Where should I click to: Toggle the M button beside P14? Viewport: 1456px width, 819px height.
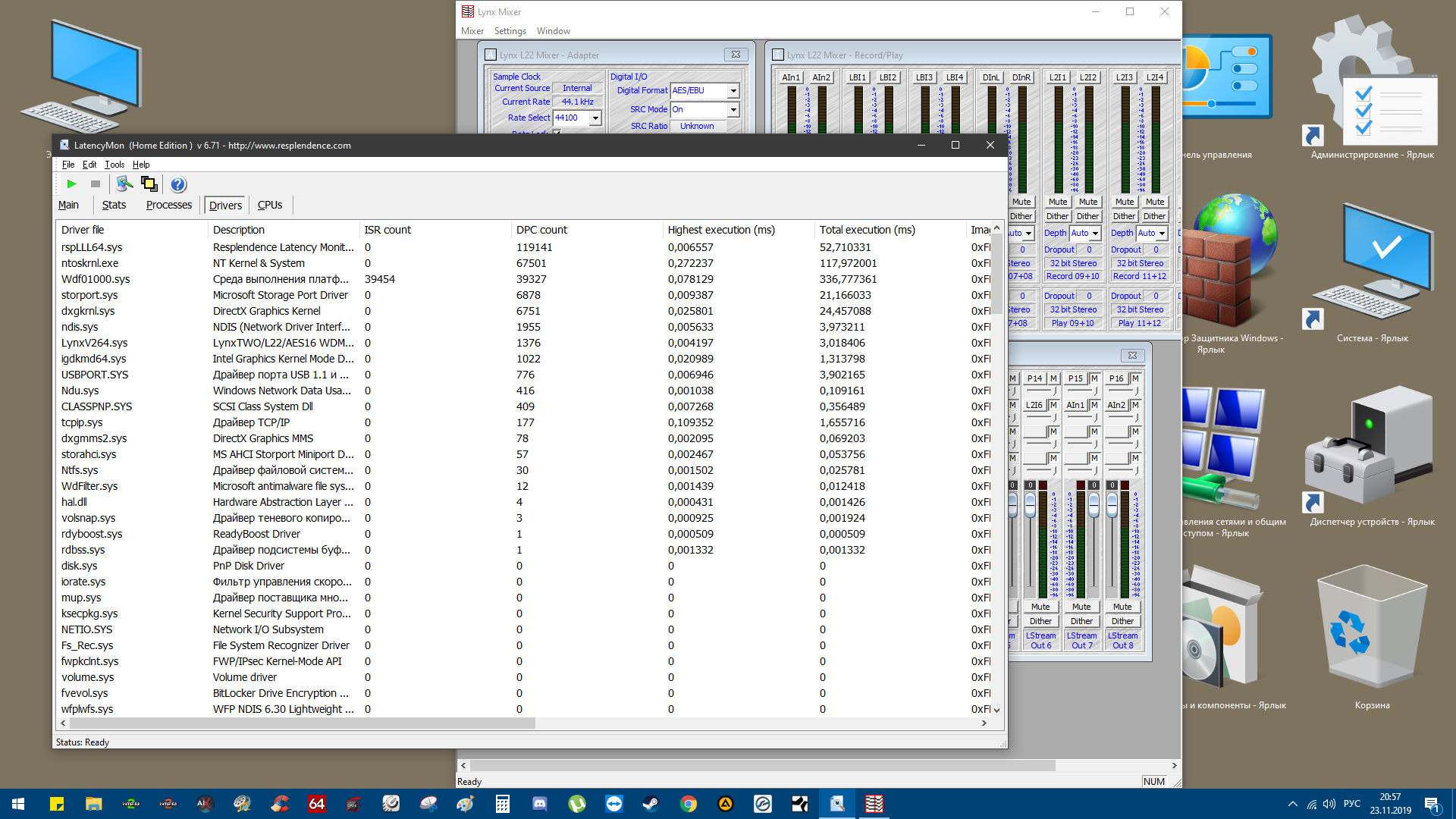(x=1053, y=378)
